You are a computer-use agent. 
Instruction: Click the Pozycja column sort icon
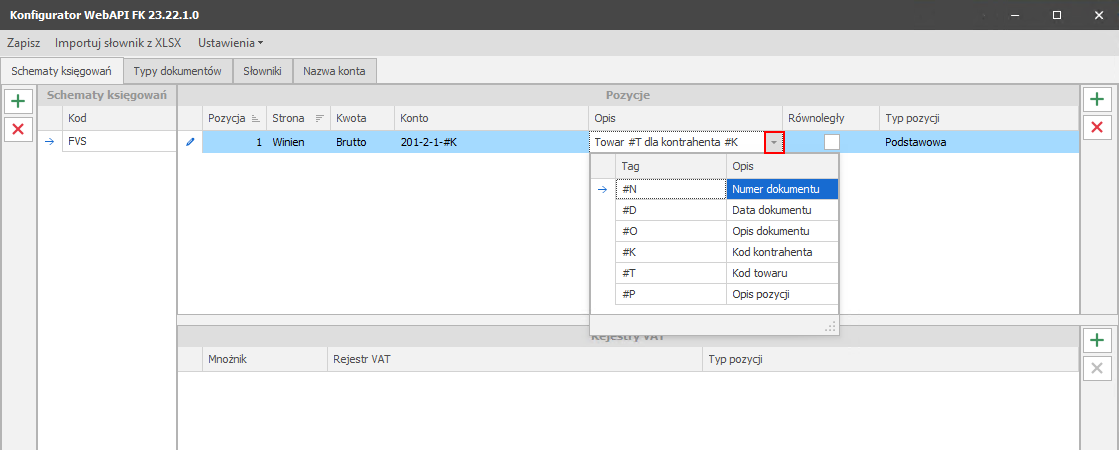point(255,119)
